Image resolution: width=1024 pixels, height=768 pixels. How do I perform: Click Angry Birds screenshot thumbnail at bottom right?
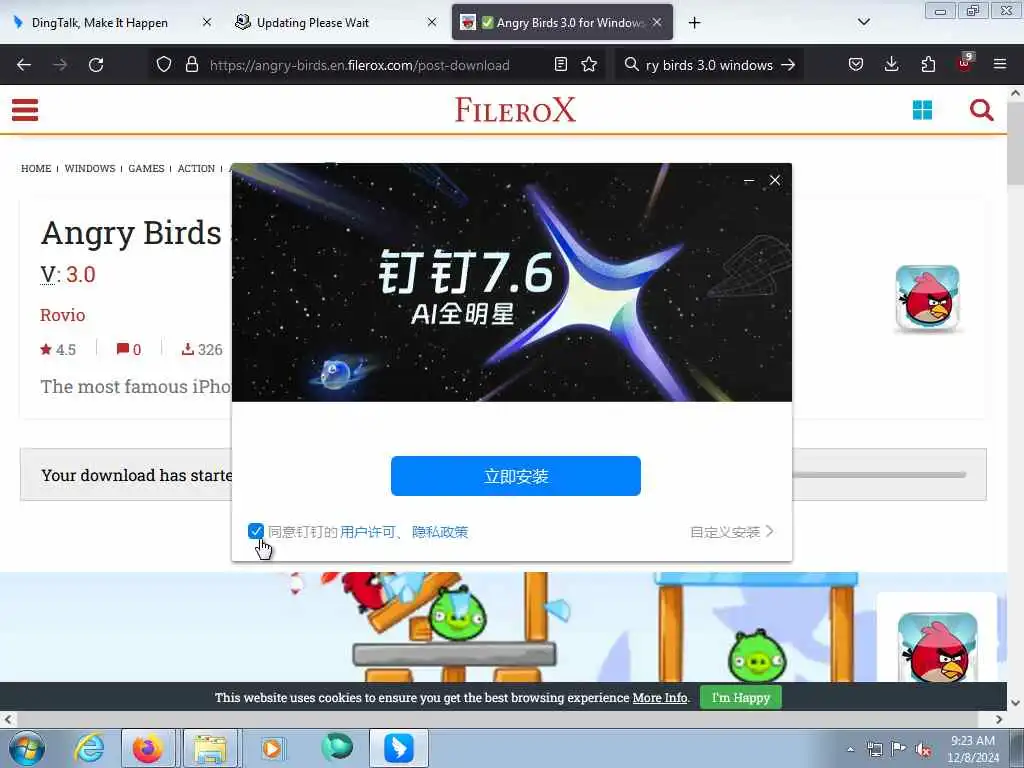click(937, 647)
